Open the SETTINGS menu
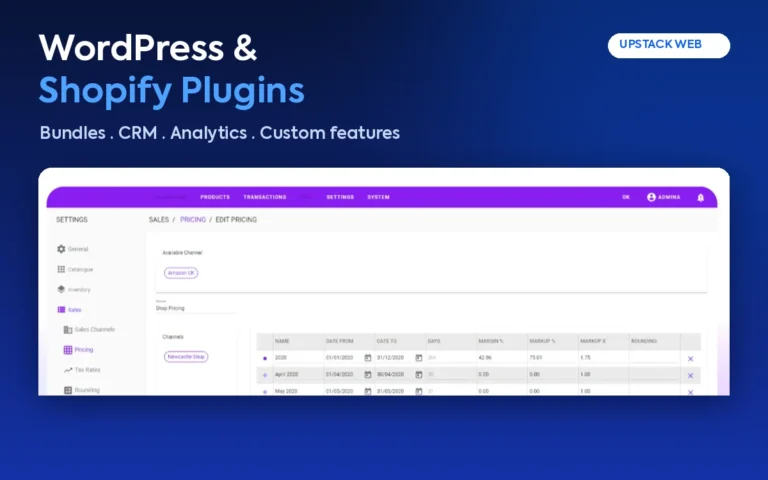Viewport: 768px width, 480px height. (340, 197)
